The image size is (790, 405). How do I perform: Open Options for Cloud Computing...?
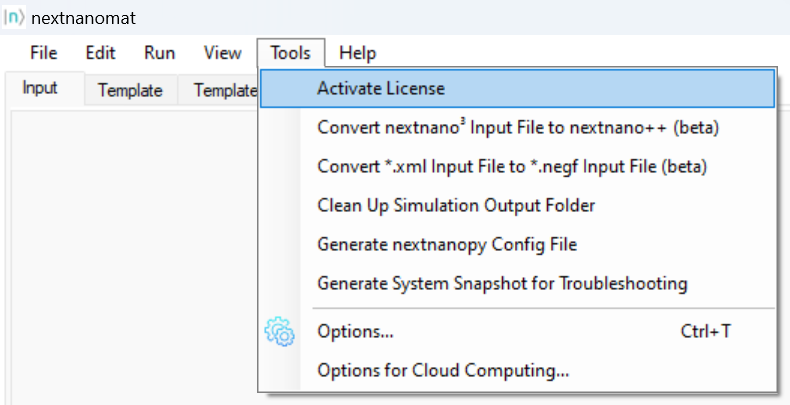point(443,370)
